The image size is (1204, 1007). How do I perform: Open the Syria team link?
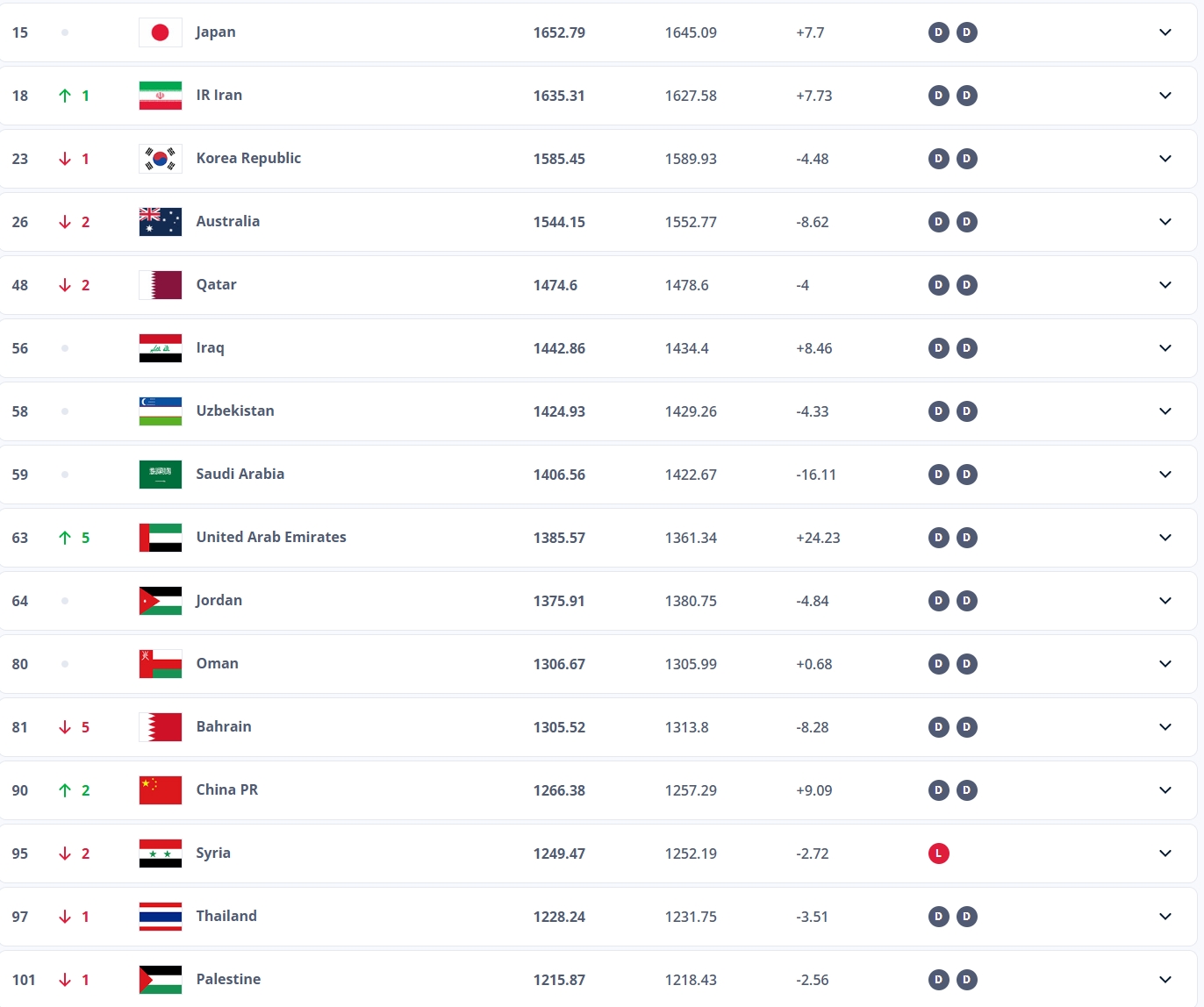click(x=213, y=853)
